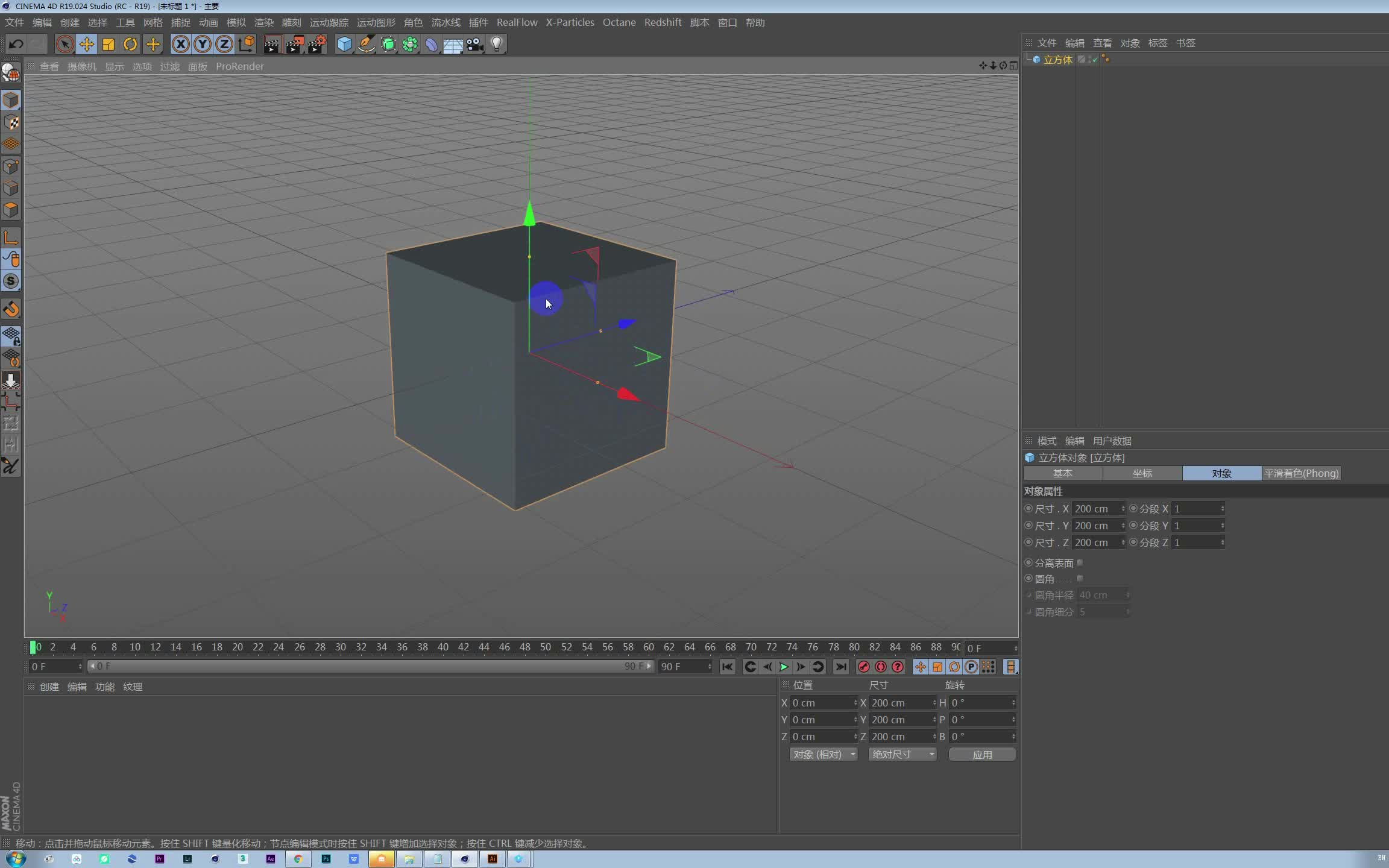
Task: Select the Pen spline tool icon
Action: [365, 44]
